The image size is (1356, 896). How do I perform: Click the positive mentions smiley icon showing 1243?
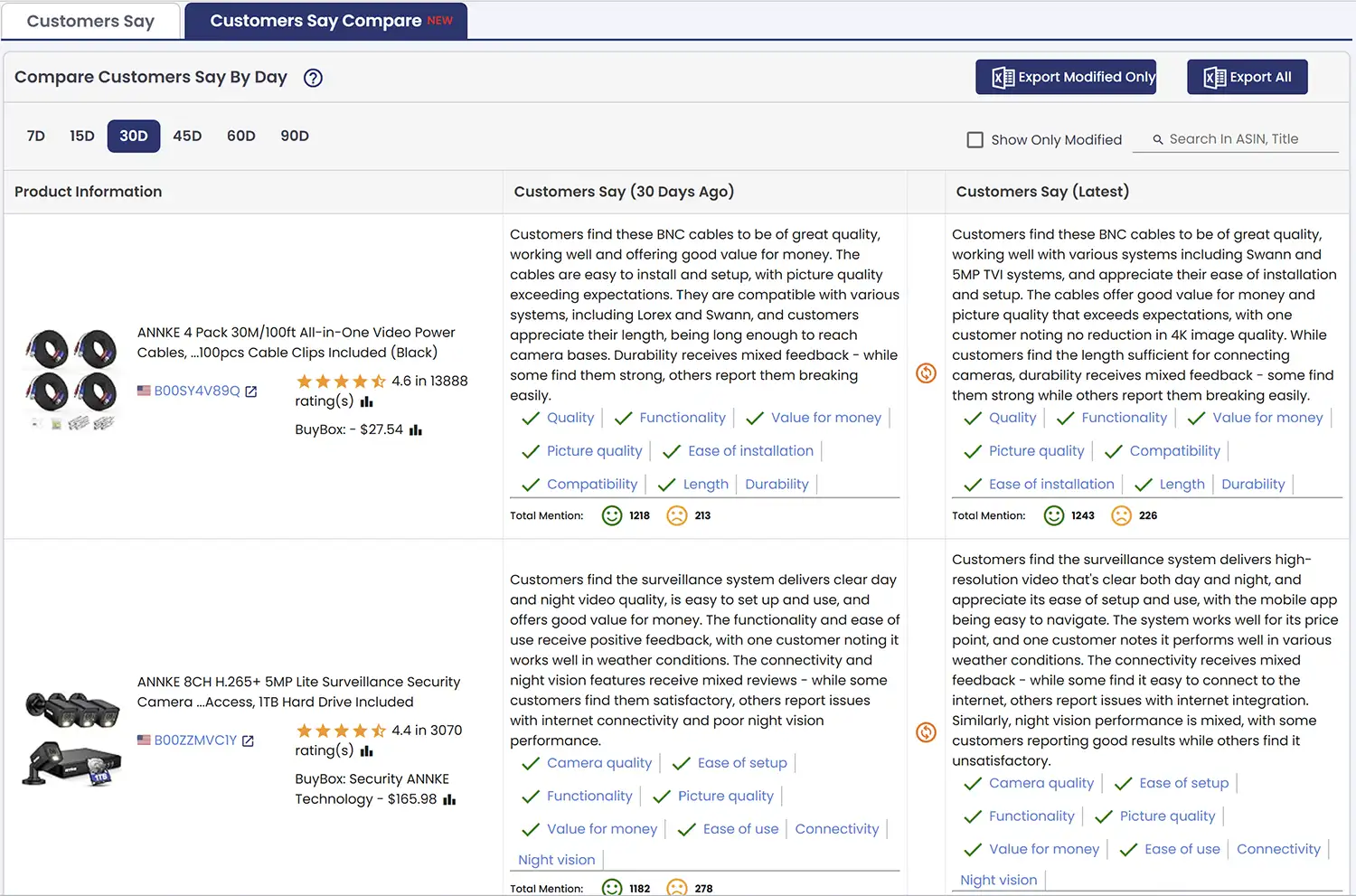click(1054, 515)
